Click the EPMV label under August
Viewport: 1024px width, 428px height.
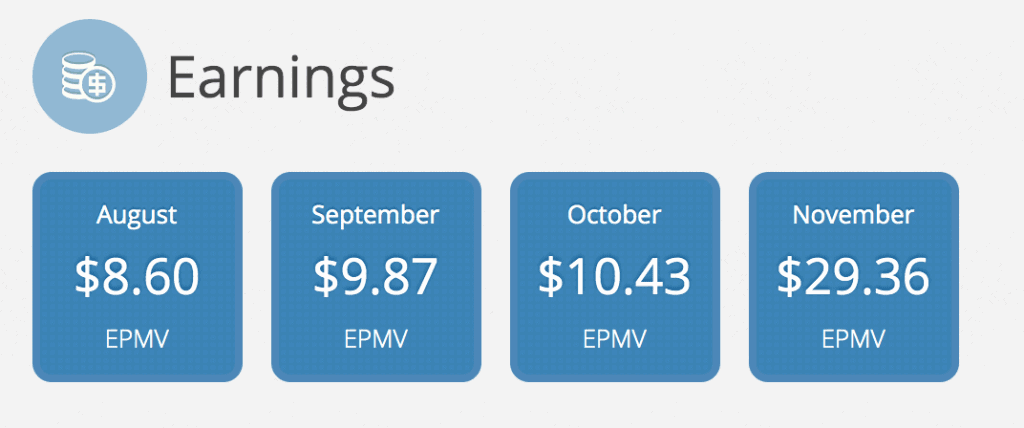[x=137, y=338]
